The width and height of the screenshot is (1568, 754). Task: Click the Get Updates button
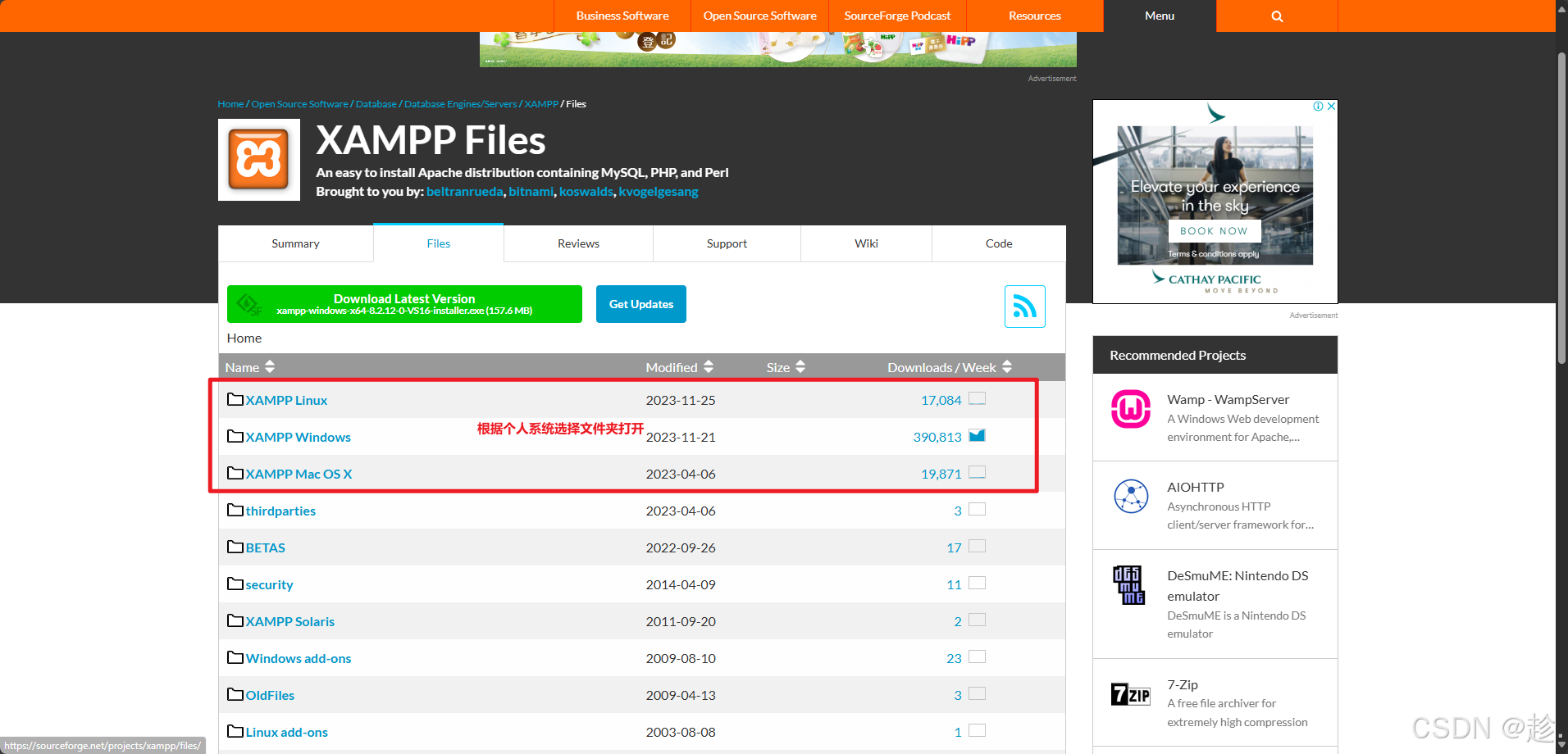point(641,304)
